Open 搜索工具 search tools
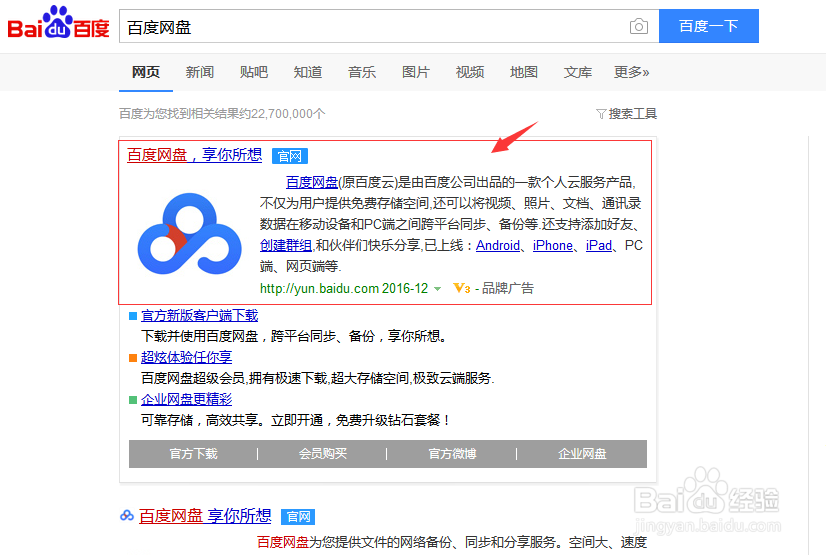This screenshot has width=826, height=555. pyautogui.click(x=633, y=114)
